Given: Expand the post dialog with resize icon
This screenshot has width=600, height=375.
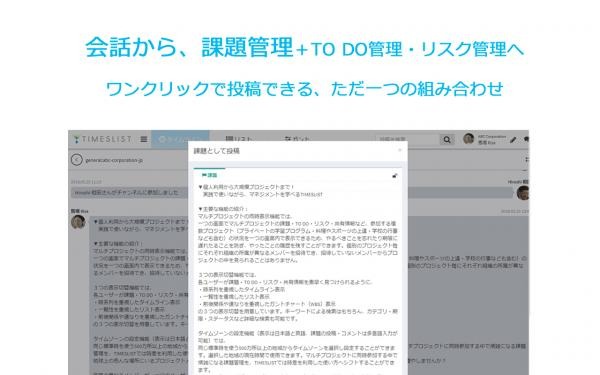Looking at the screenshot, I should click(x=395, y=176).
